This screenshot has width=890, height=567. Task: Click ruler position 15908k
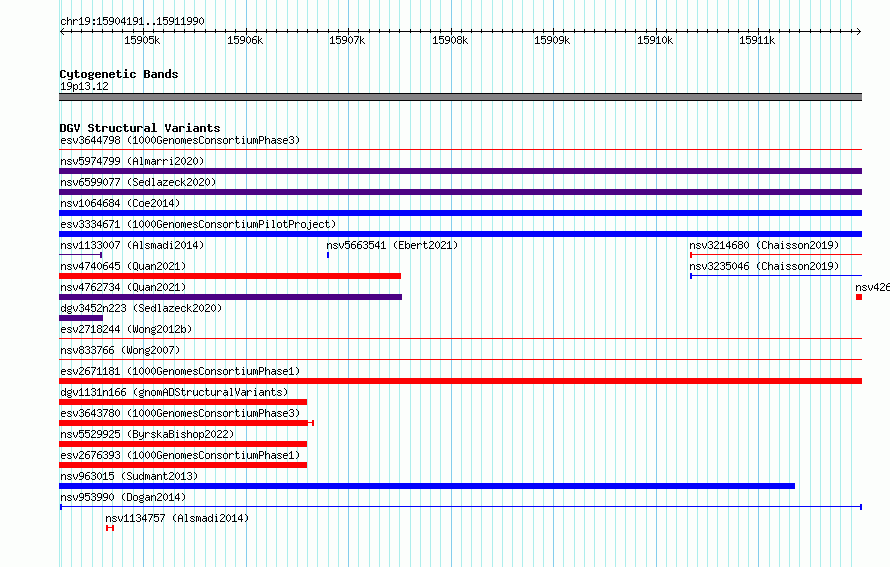pyautogui.click(x=450, y=40)
